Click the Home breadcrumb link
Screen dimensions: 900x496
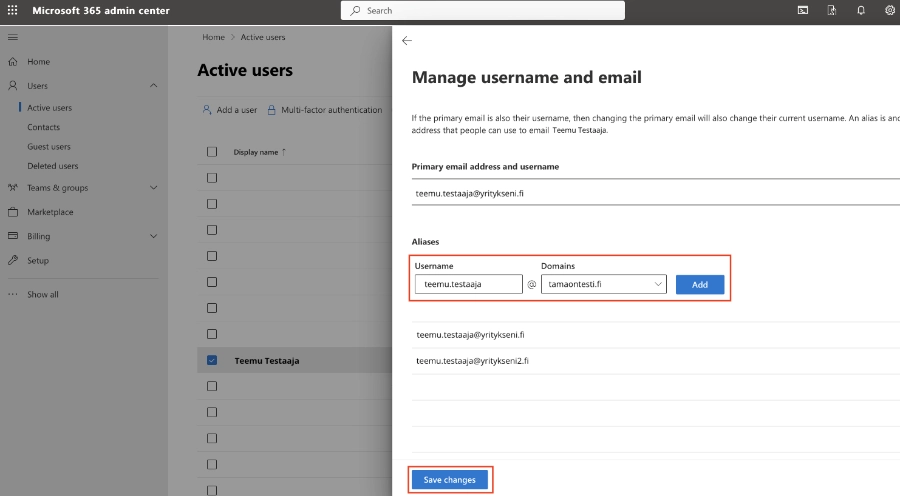point(214,37)
